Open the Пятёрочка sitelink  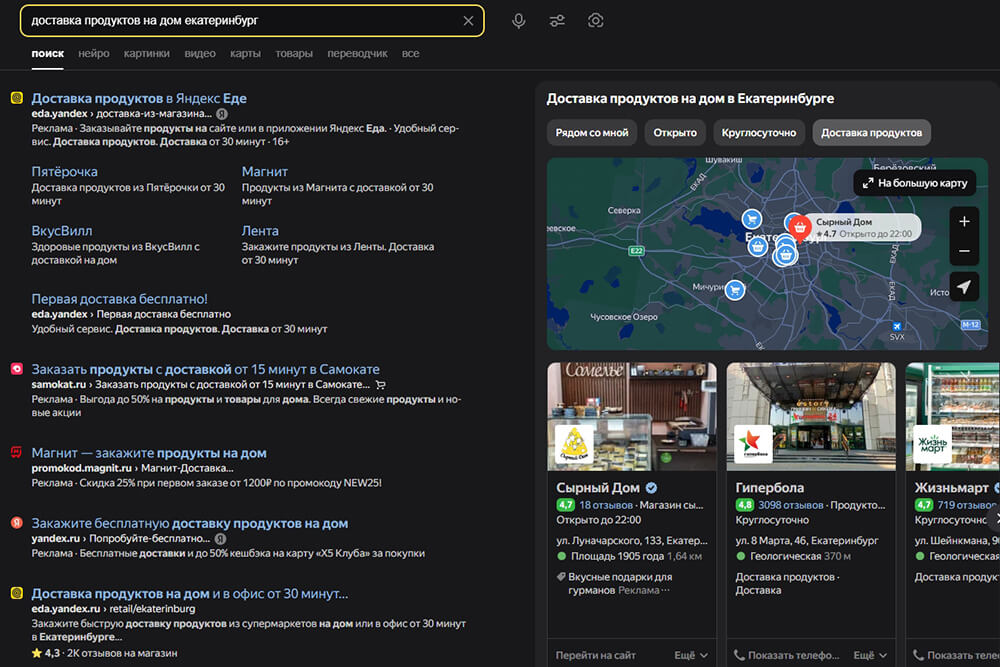pos(64,172)
